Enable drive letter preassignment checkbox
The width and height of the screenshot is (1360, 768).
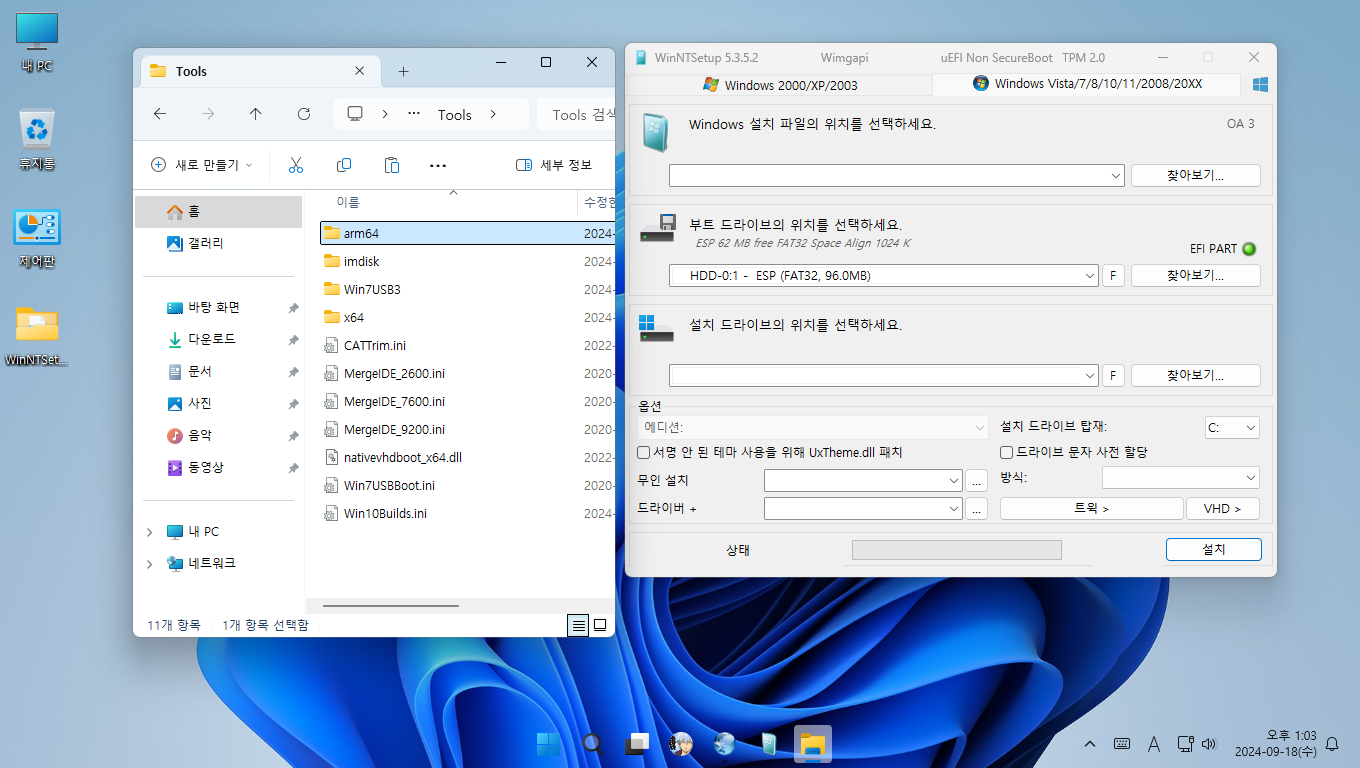click(1007, 452)
